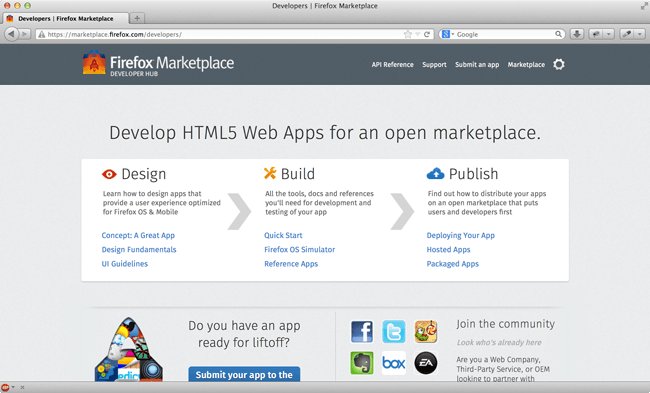Open the Box logo icon
Viewport: 650px width, 393px height.
pos(393,363)
